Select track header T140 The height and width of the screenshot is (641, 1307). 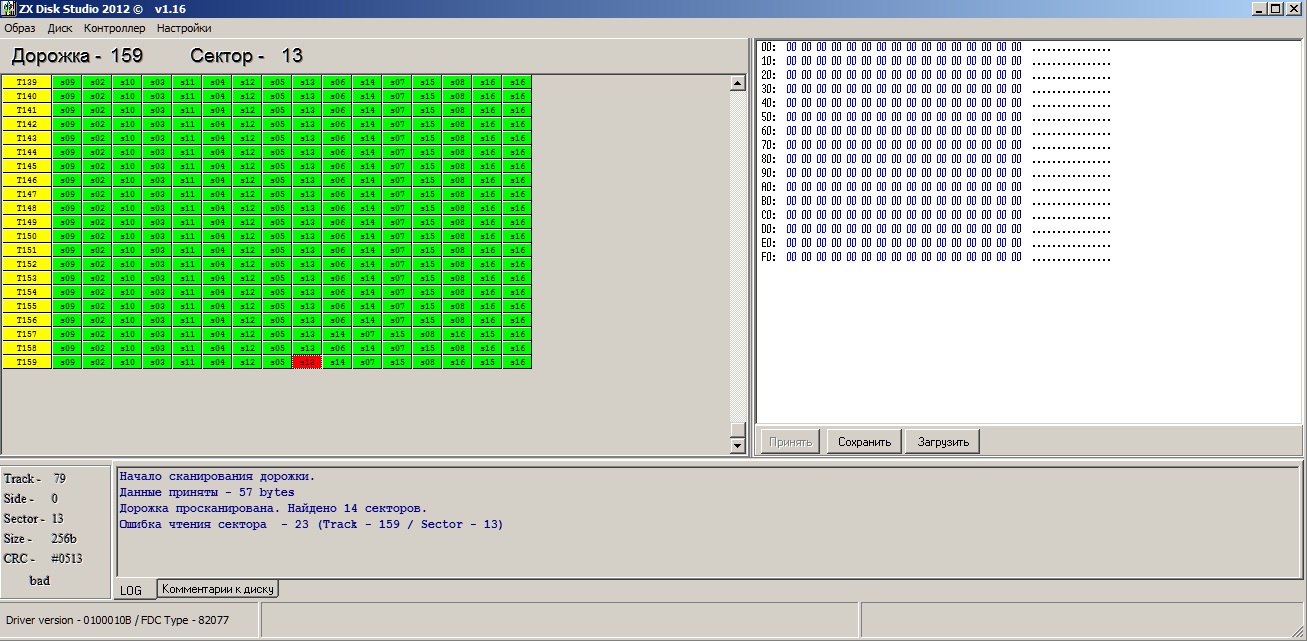27,96
